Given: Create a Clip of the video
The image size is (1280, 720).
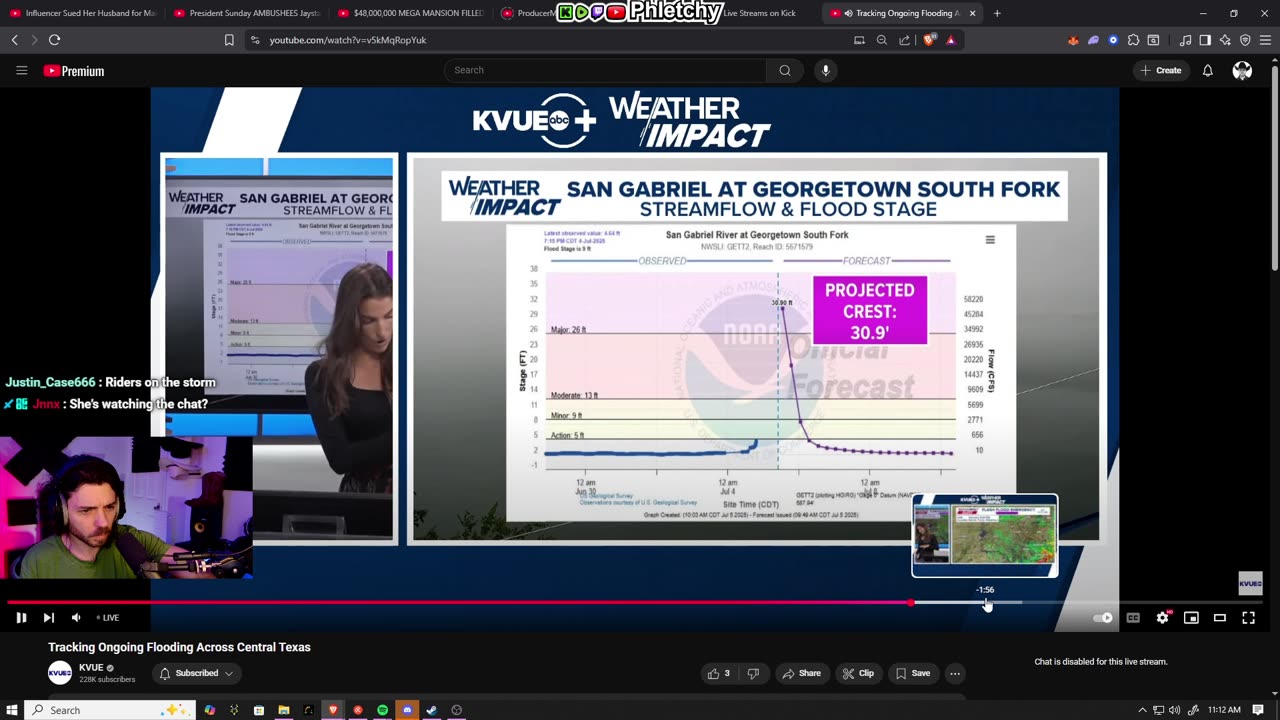Looking at the screenshot, I should [858, 673].
